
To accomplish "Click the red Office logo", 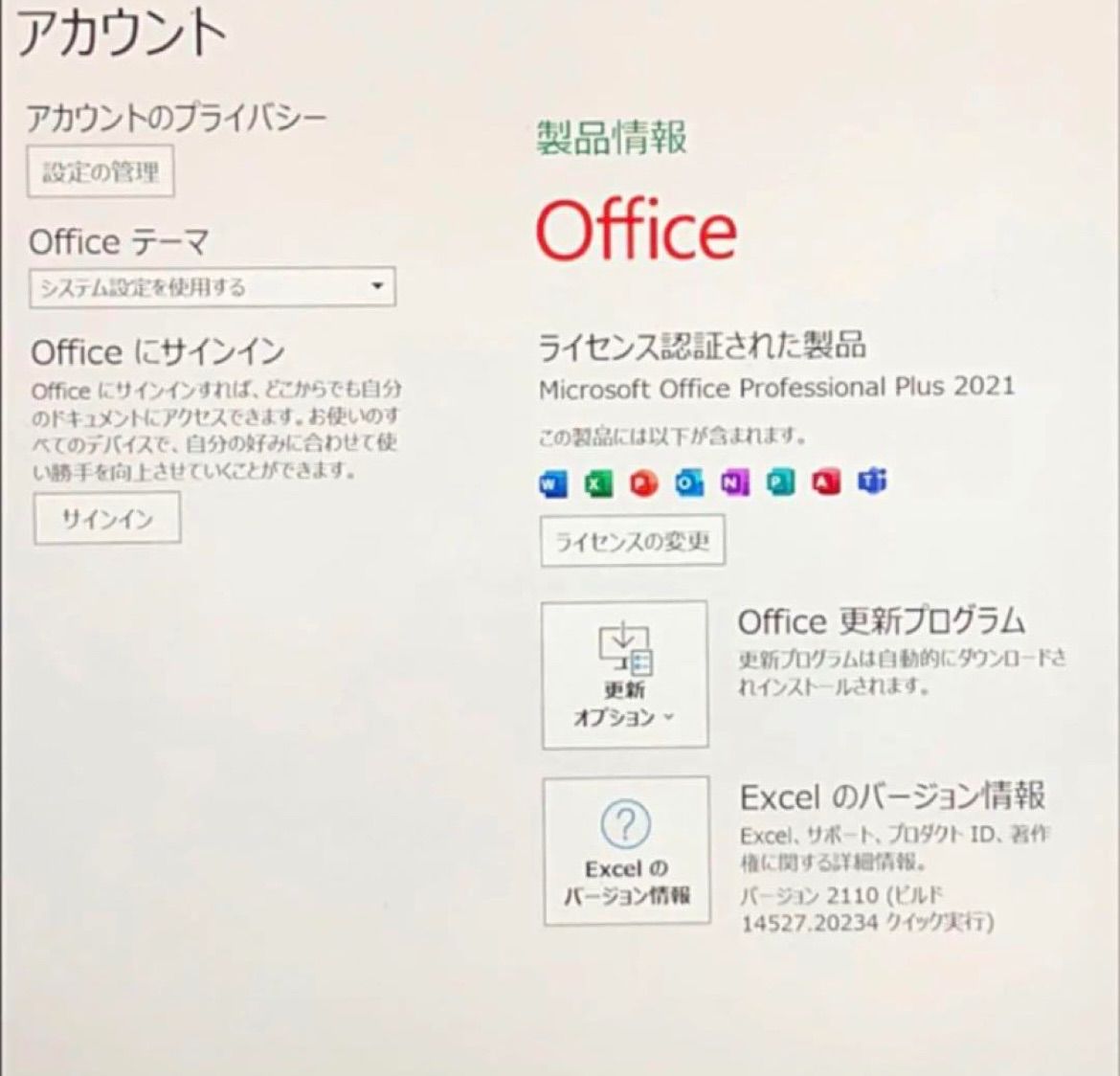I will coord(636,231).
